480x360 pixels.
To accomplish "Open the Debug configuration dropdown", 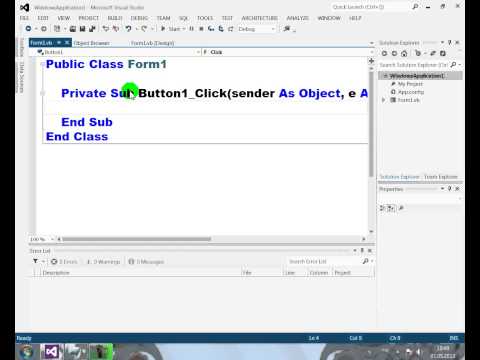I will tap(256, 29).
